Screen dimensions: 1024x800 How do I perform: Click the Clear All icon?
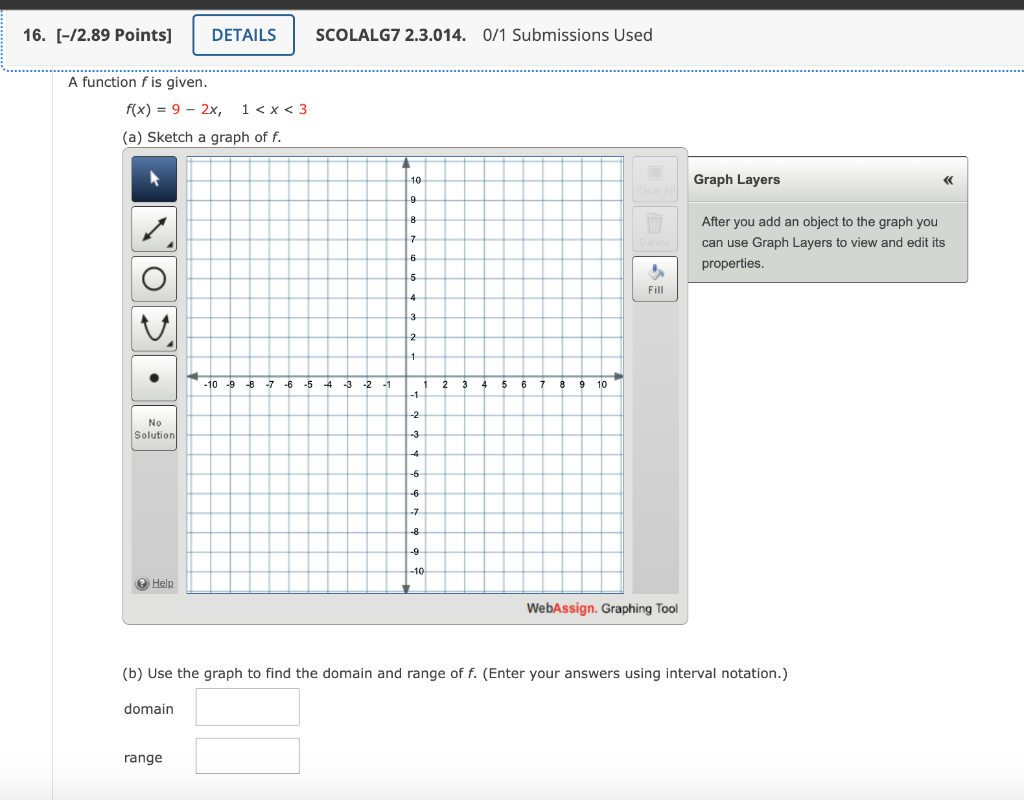click(x=654, y=178)
